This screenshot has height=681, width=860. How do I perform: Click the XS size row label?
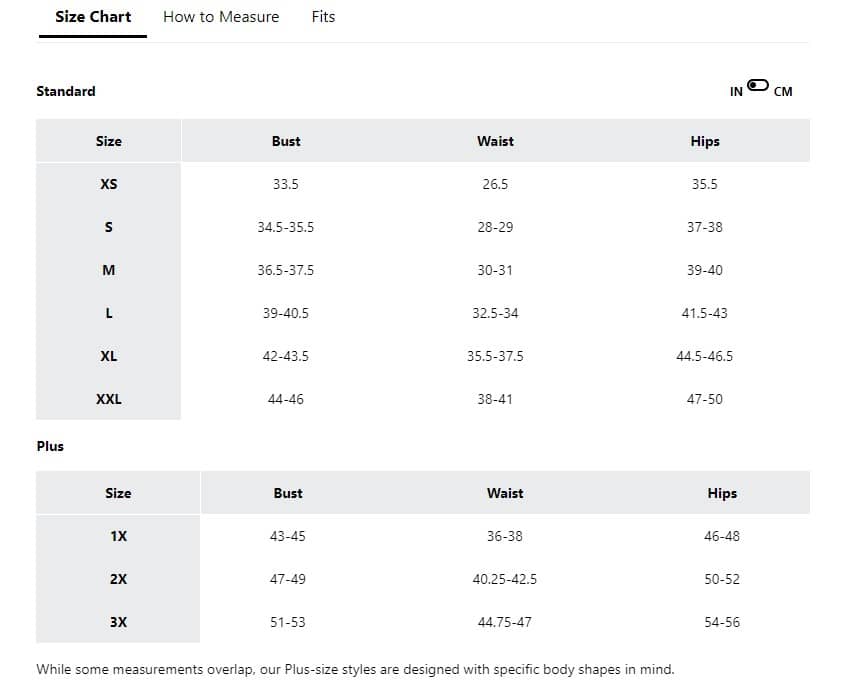[x=109, y=185]
